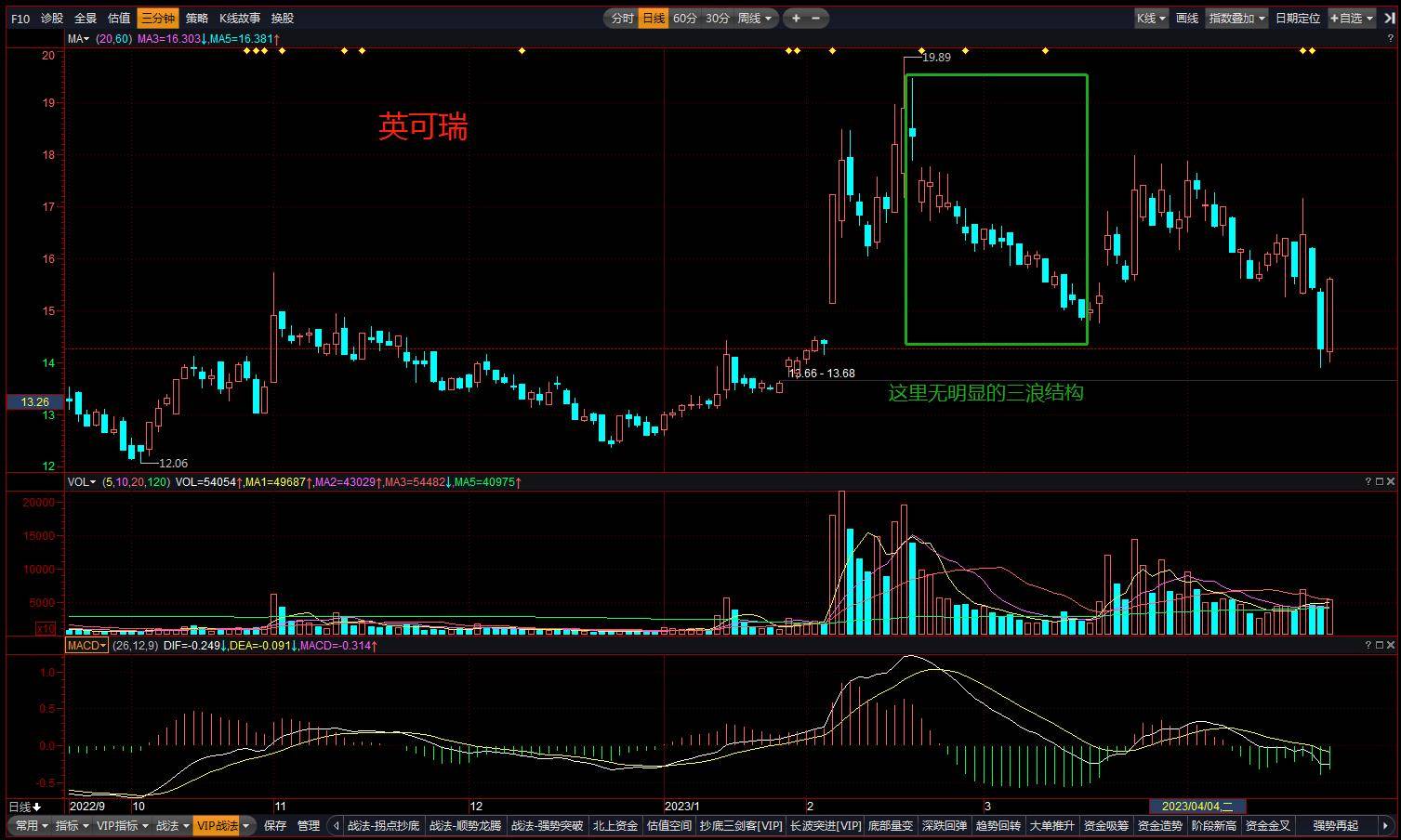Select the 抄底三剑客[VIP] tab

pos(741,825)
